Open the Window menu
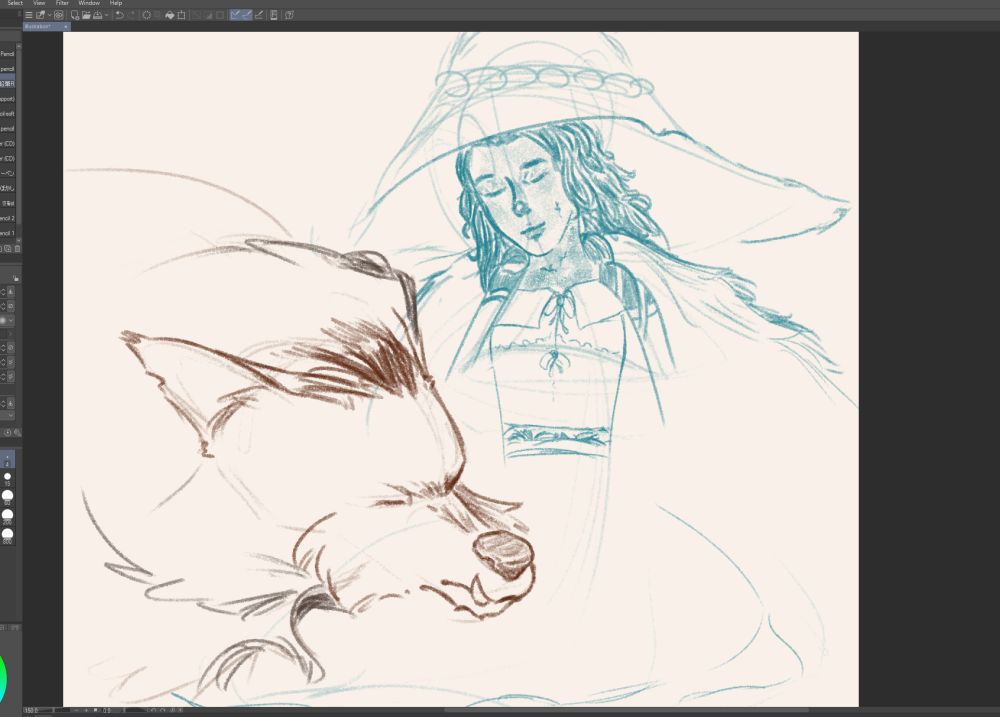Screen dimensions: 1000x717 89,3
